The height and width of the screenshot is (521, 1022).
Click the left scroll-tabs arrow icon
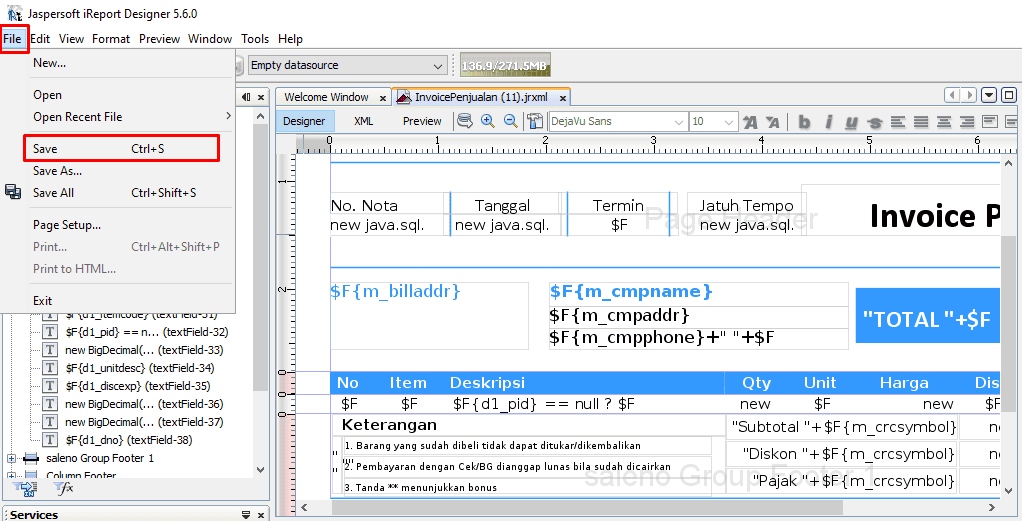pos(953,95)
